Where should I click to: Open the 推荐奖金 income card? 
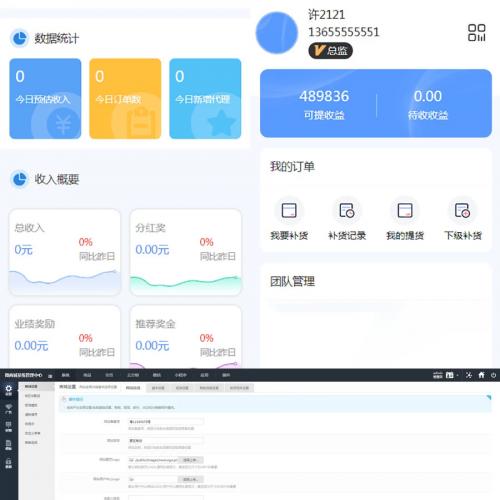tap(186, 337)
